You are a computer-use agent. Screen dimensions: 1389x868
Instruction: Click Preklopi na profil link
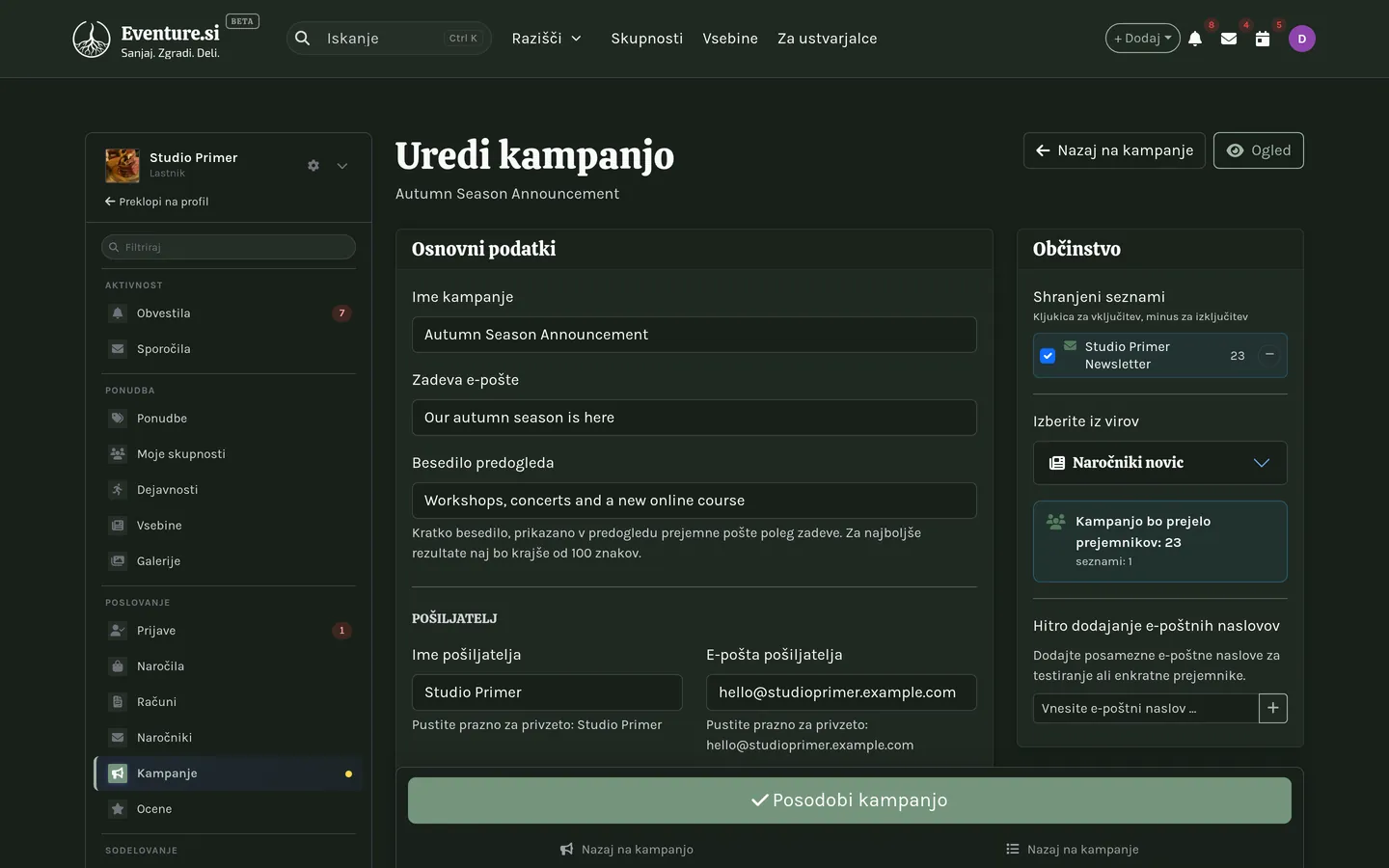pyautogui.click(x=156, y=202)
